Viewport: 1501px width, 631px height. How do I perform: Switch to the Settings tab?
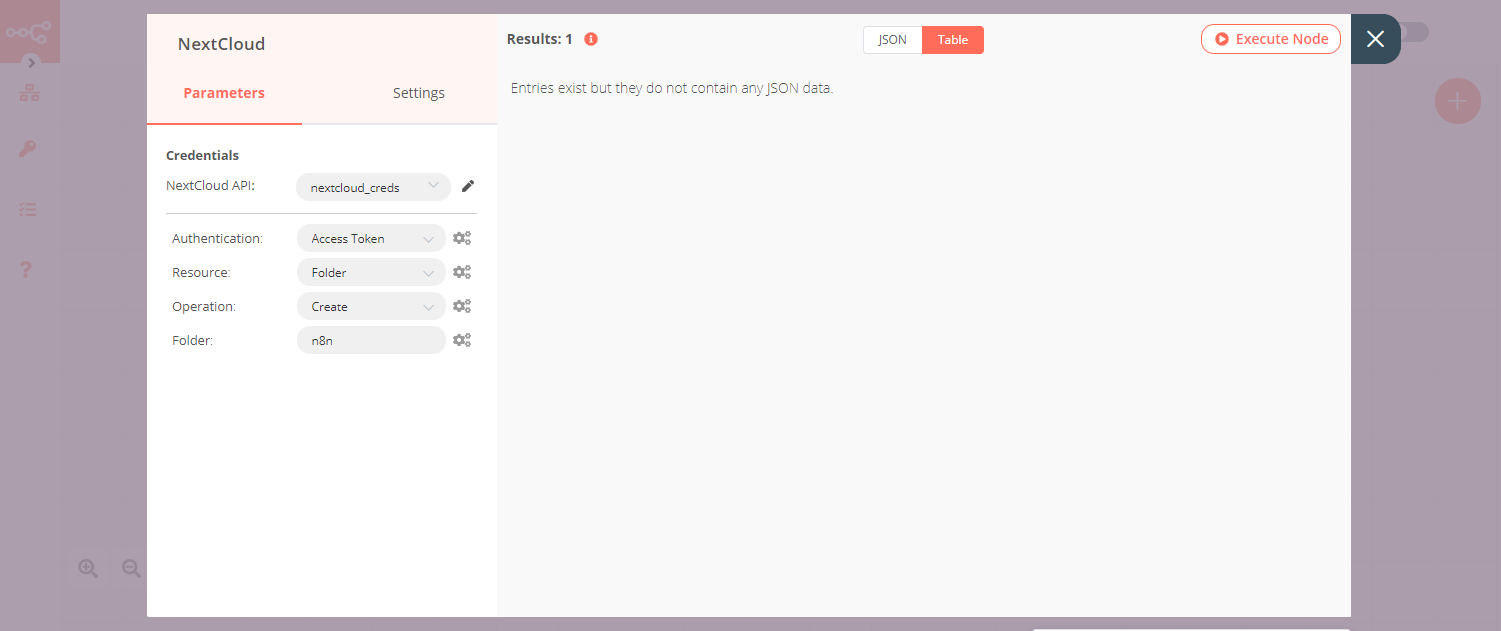coord(418,92)
